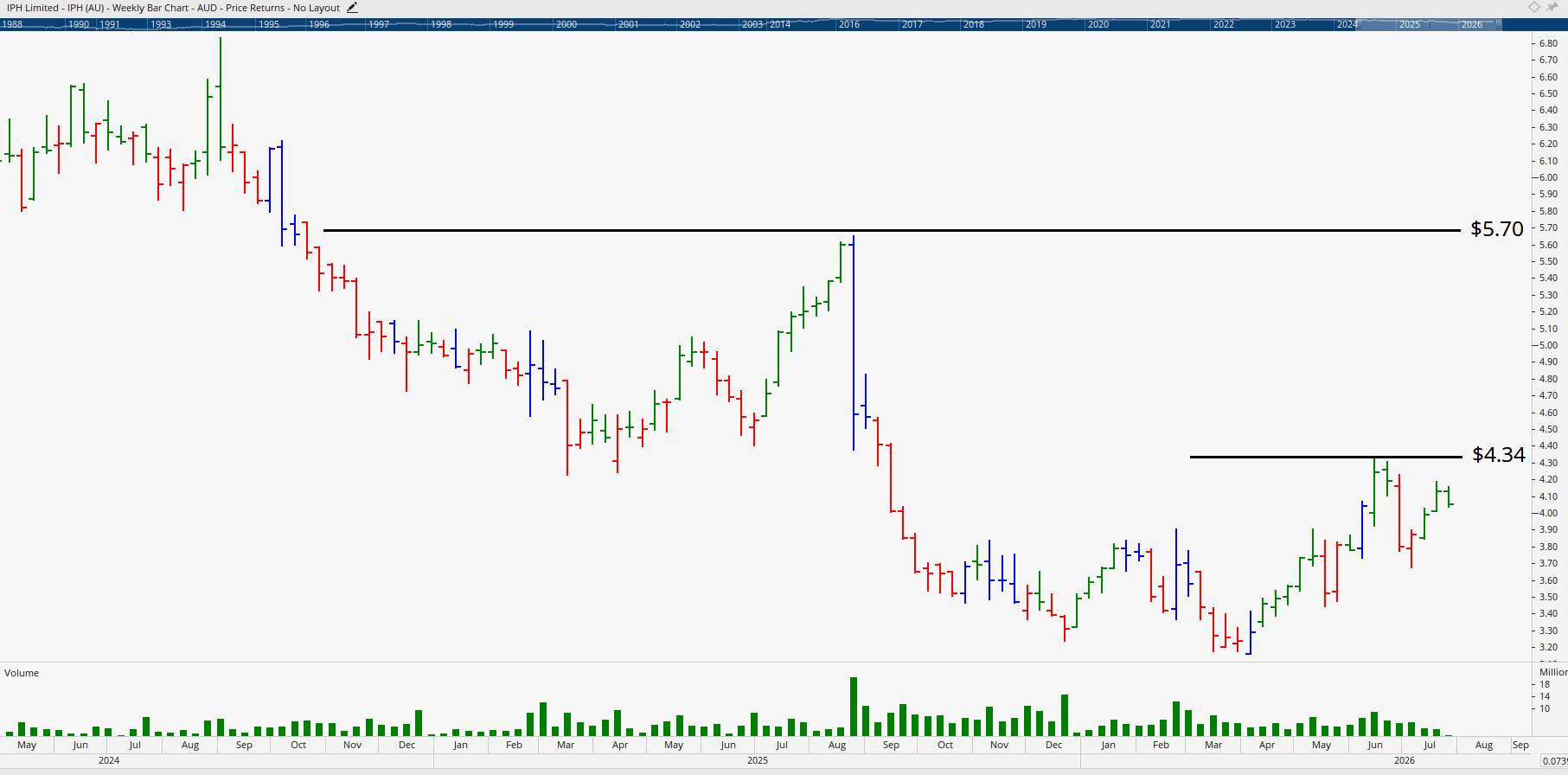This screenshot has height=775, width=1568.
Task: Select the $5.70 horizontal resistance line
Action: click(891, 230)
